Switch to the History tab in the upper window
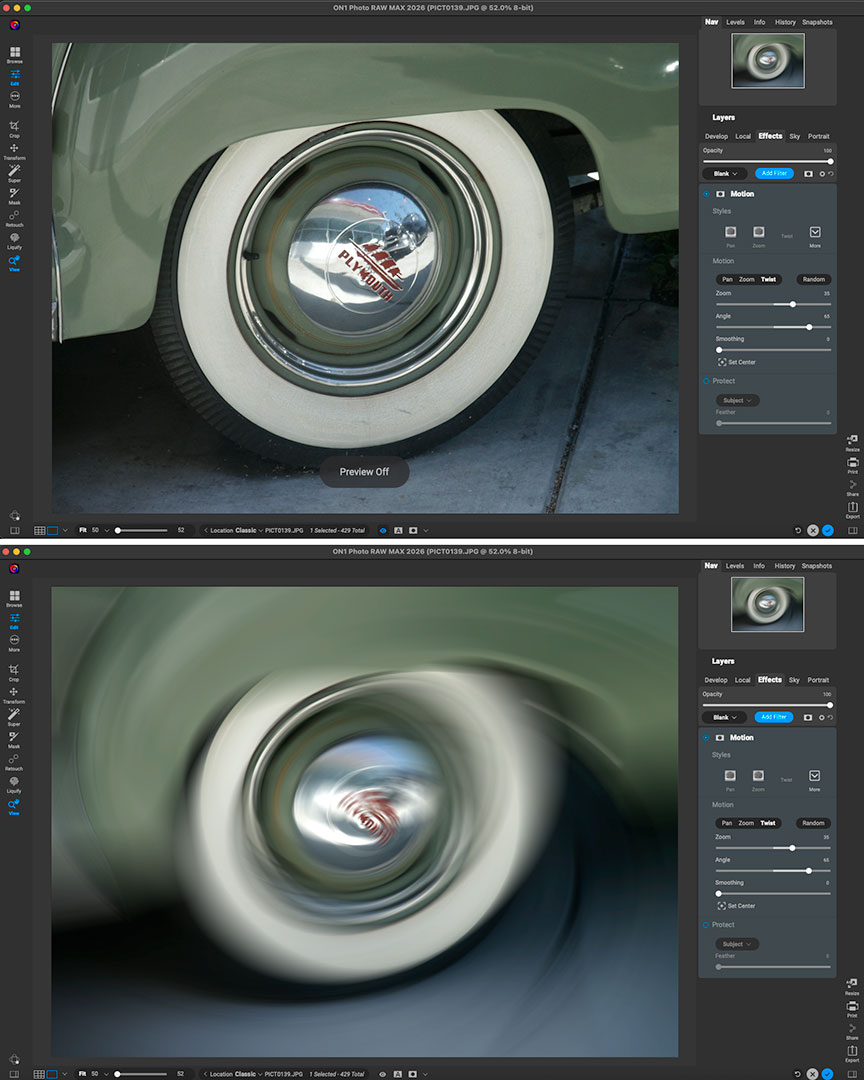 [x=785, y=22]
